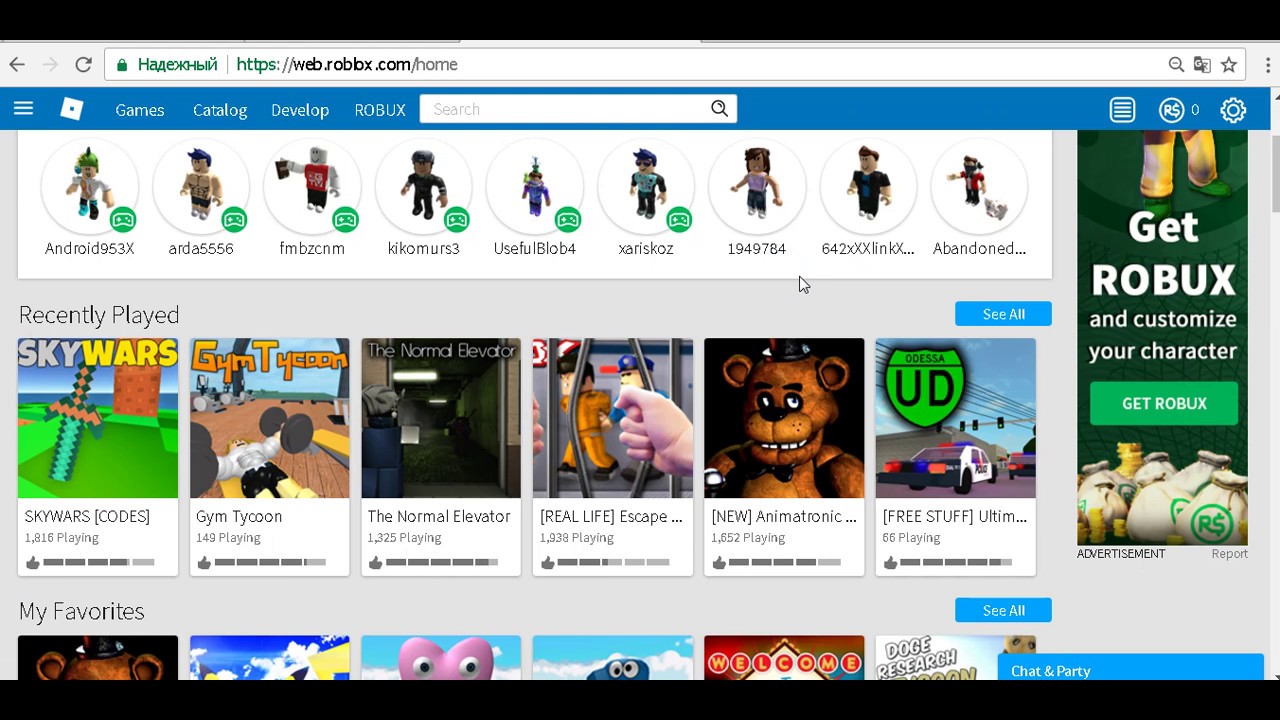Focus the Roblox search field
1280x720 pixels.
tap(564, 109)
